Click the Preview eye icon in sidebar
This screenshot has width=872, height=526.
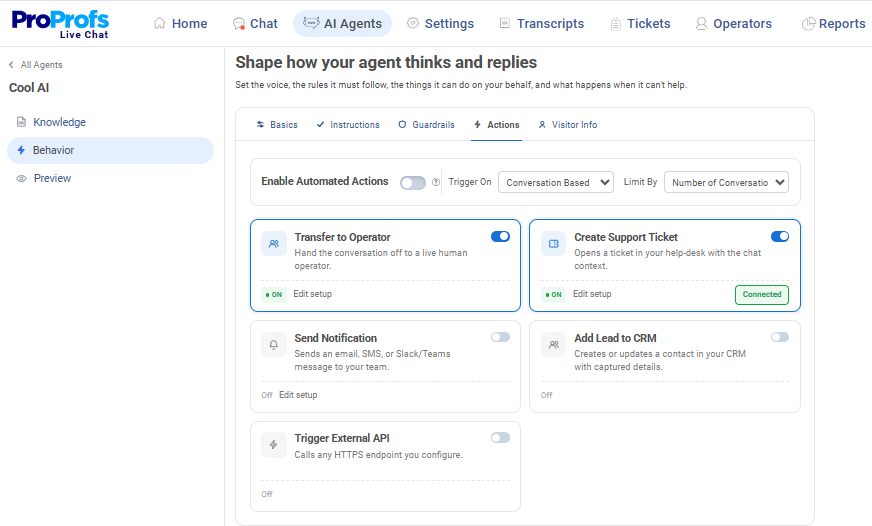point(21,178)
